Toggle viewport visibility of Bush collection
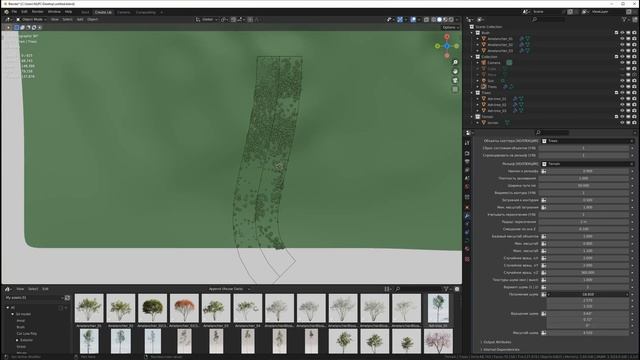This screenshot has width=640, height=360. (x=622, y=33)
